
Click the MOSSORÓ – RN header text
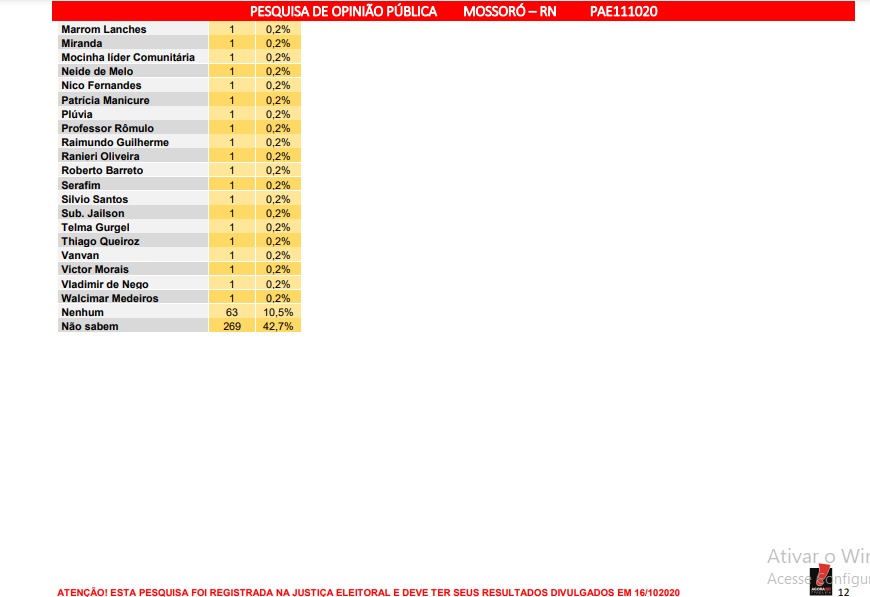point(509,12)
